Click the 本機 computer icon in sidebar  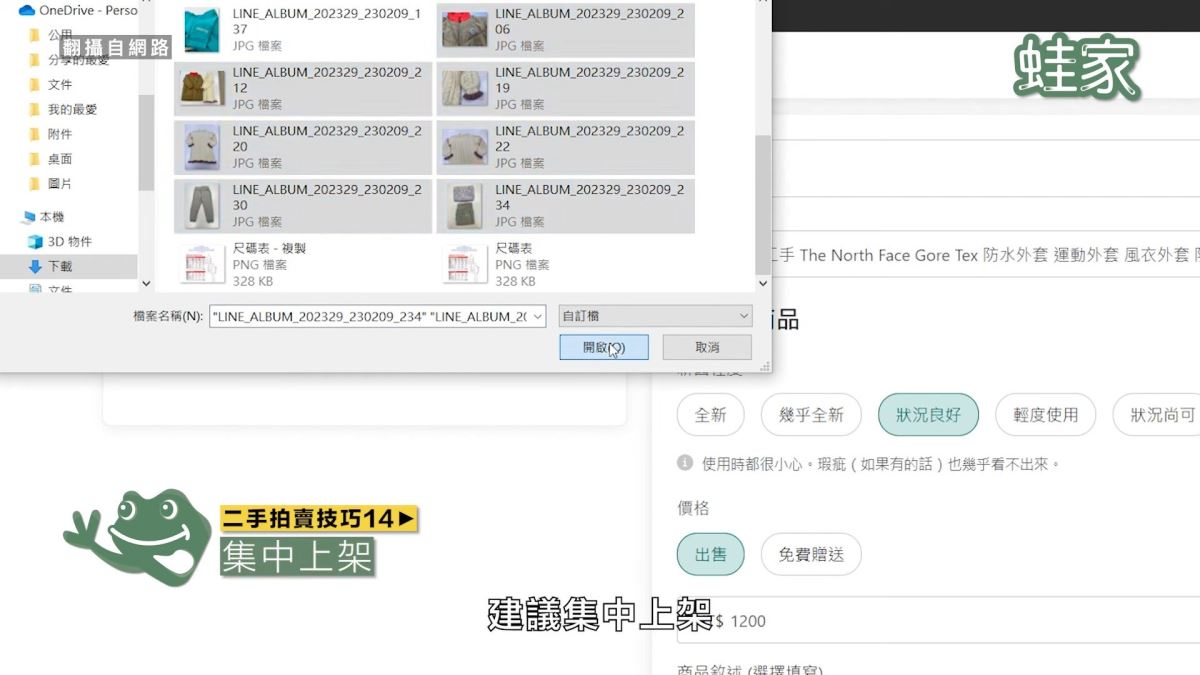[x=28, y=217]
